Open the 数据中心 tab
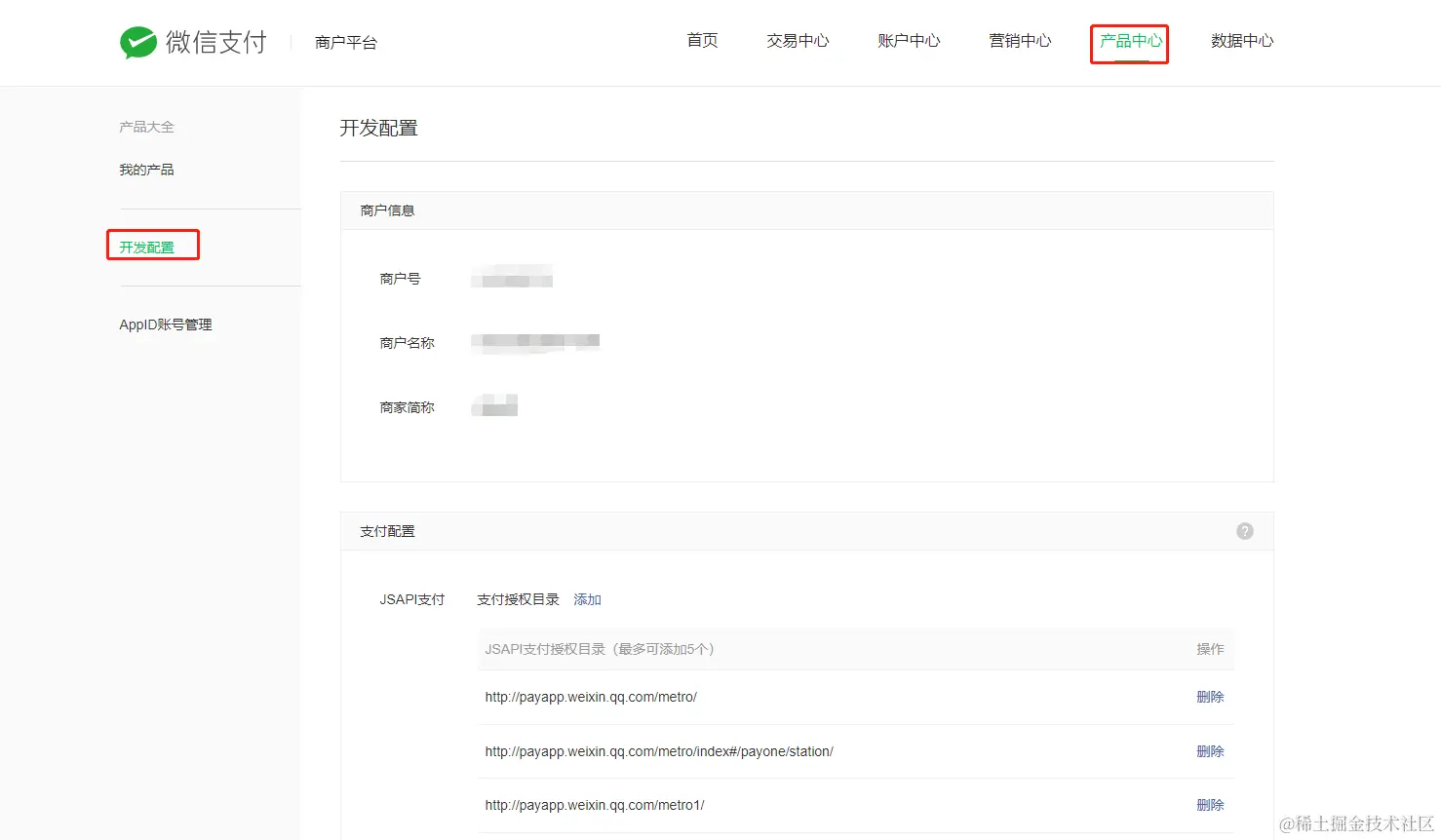The image size is (1441, 840). coord(1242,41)
